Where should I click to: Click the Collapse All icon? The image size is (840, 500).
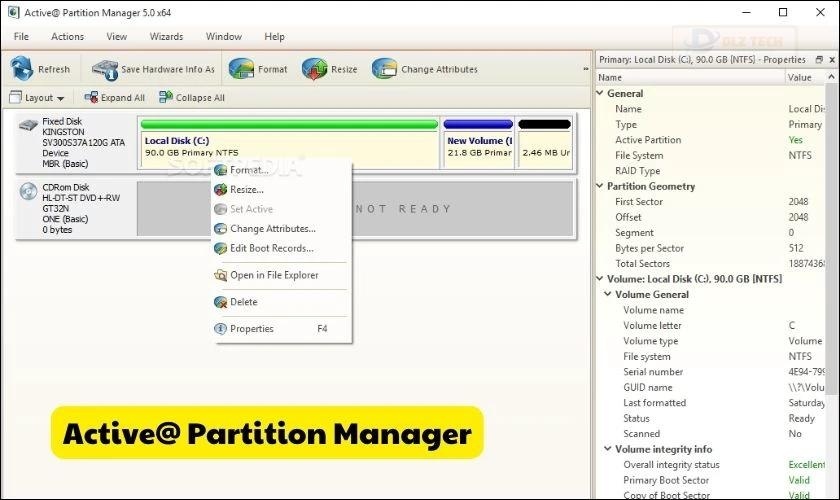pyautogui.click(x=166, y=97)
